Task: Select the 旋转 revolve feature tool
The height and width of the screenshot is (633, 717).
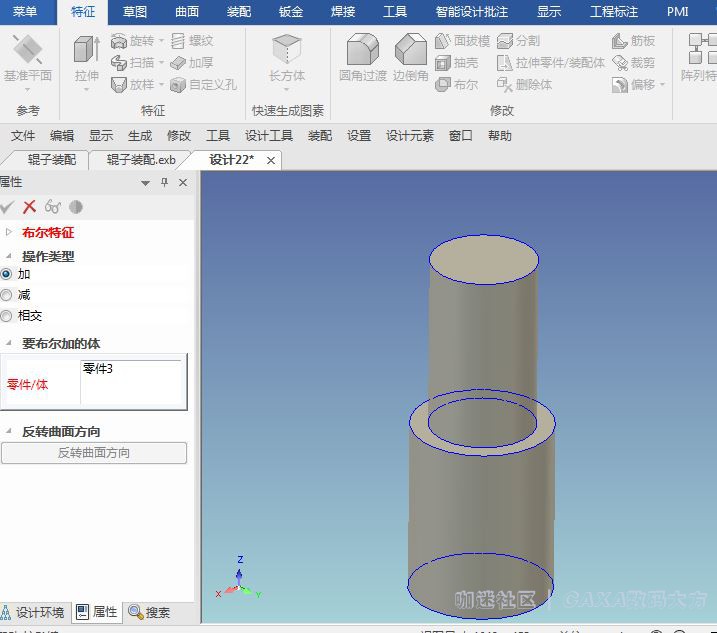Action: (133, 41)
